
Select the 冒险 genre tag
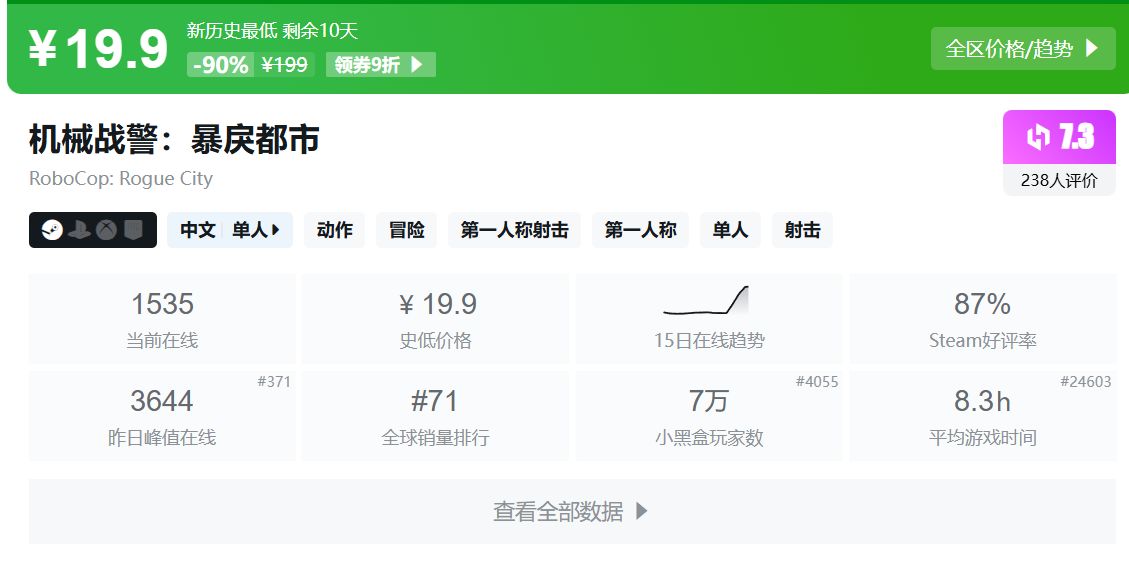point(406,230)
